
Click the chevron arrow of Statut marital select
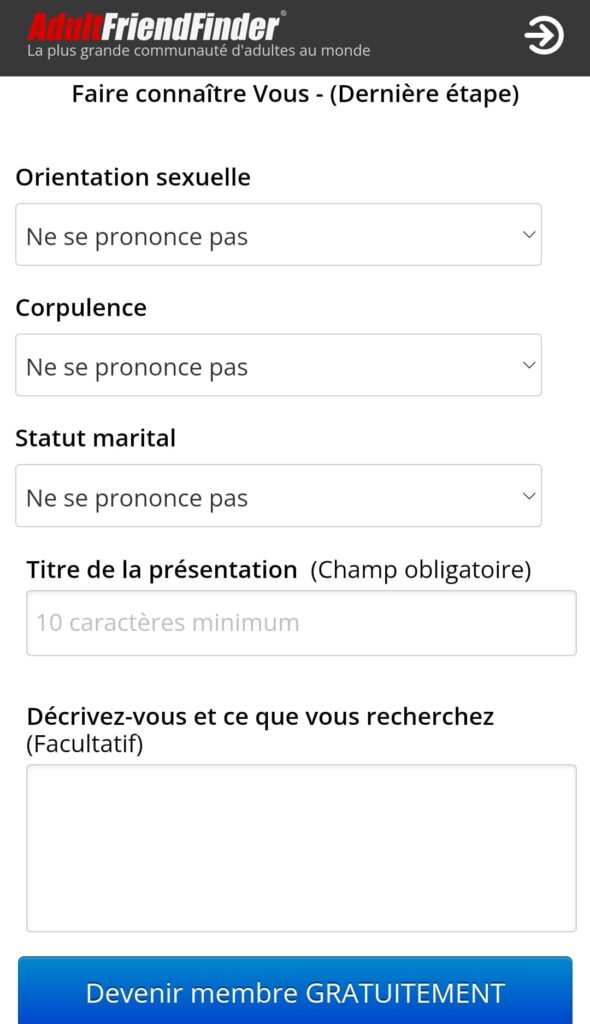[529, 496]
